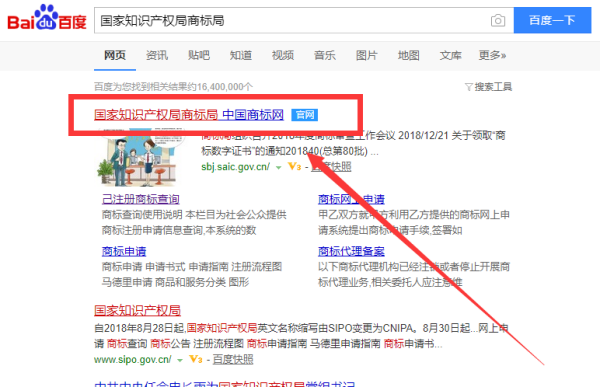This screenshot has width=600, height=387.
Task: Open 国家知识产权局商标局 中国商标网 result link
Action: coord(189,114)
